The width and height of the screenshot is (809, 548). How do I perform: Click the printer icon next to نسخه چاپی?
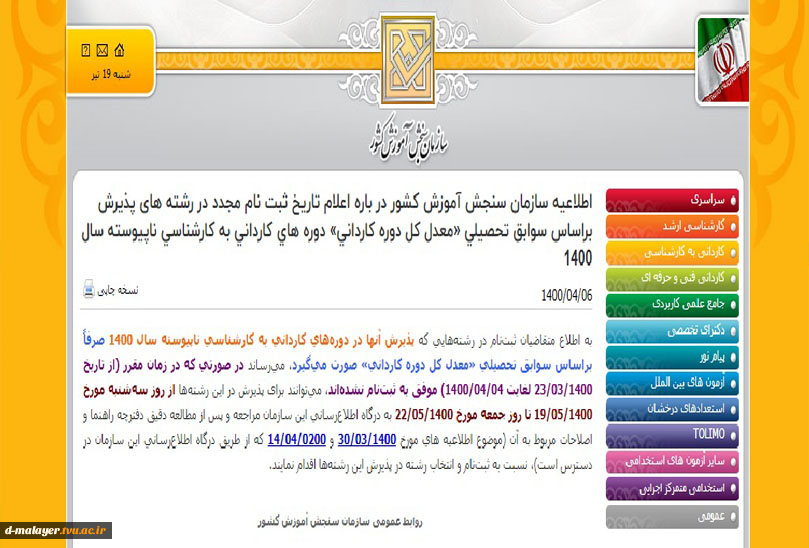pos(89,289)
